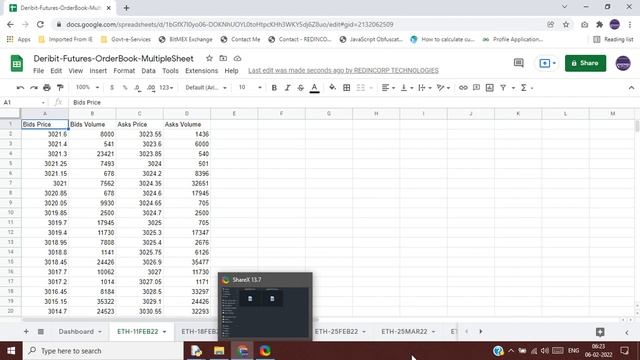This screenshot has width=640, height=360.
Task: Open horizontal align dropdown
Action: click(388, 88)
